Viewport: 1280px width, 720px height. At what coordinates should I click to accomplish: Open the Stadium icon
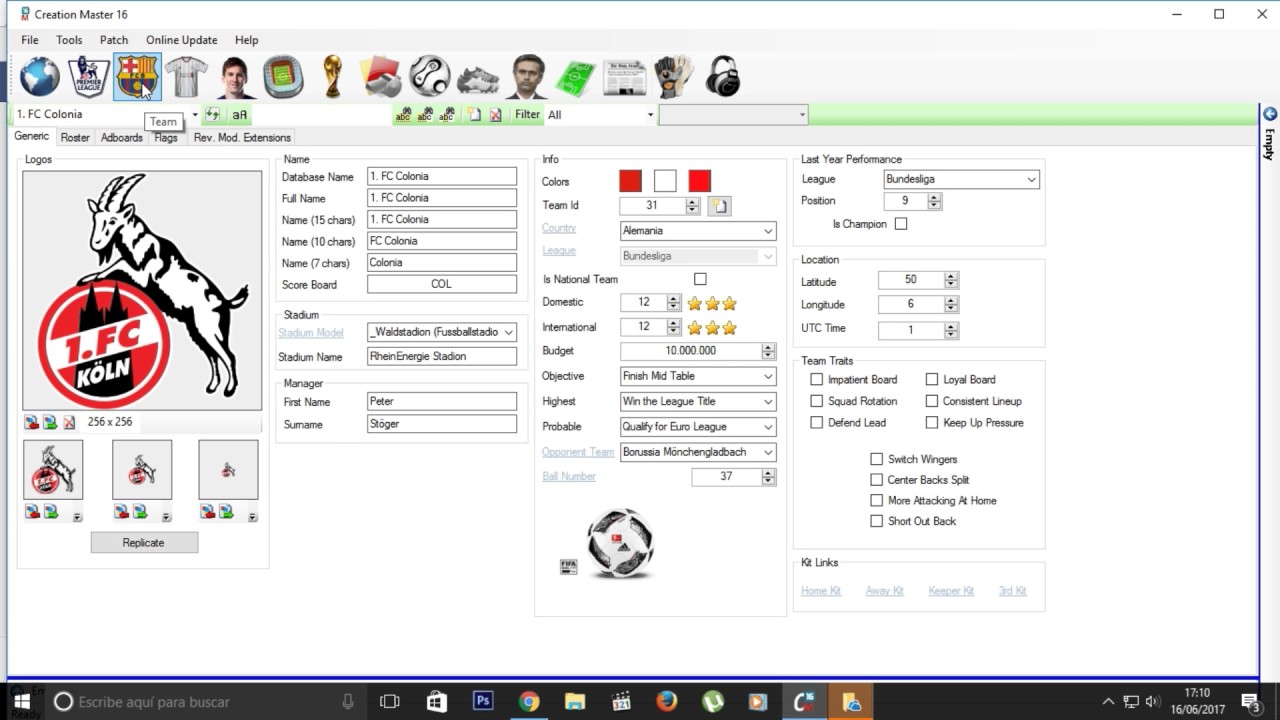[x=283, y=77]
